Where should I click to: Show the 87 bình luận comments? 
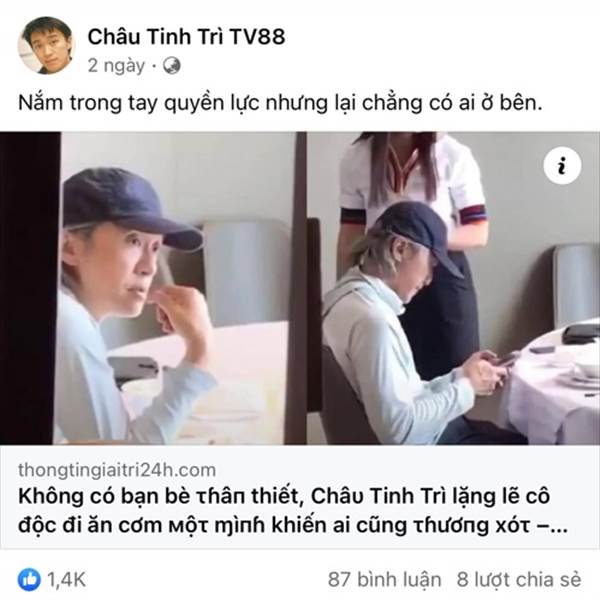(384, 579)
